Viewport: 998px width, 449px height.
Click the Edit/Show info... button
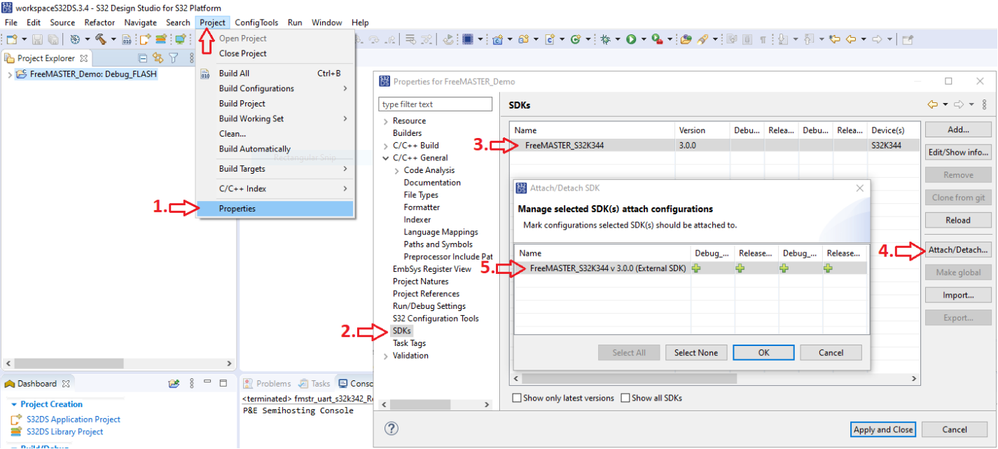click(x=957, y=152)
